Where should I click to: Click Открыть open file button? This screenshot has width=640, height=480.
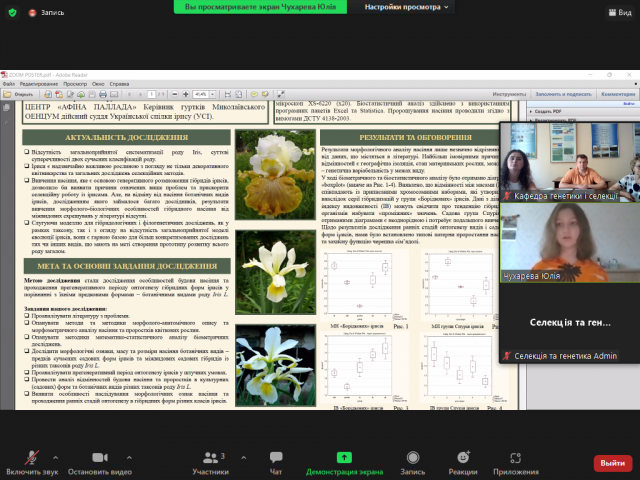(x=18, y=94)
